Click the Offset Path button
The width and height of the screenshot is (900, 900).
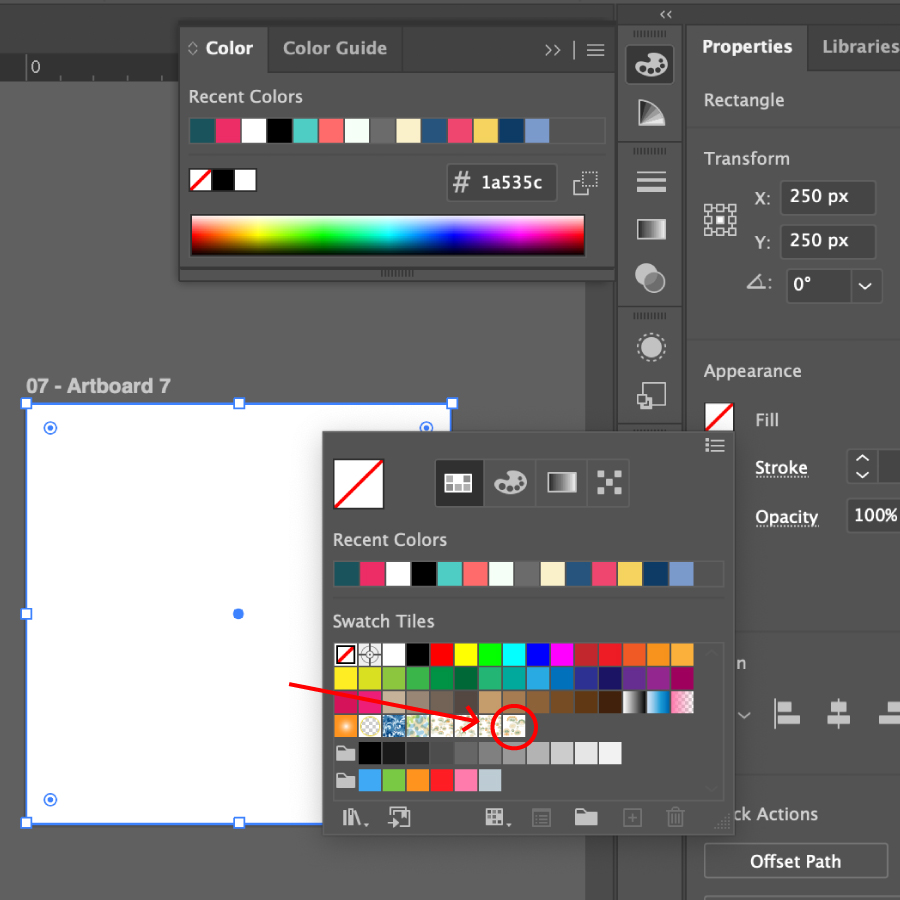[x=796, y=861]
